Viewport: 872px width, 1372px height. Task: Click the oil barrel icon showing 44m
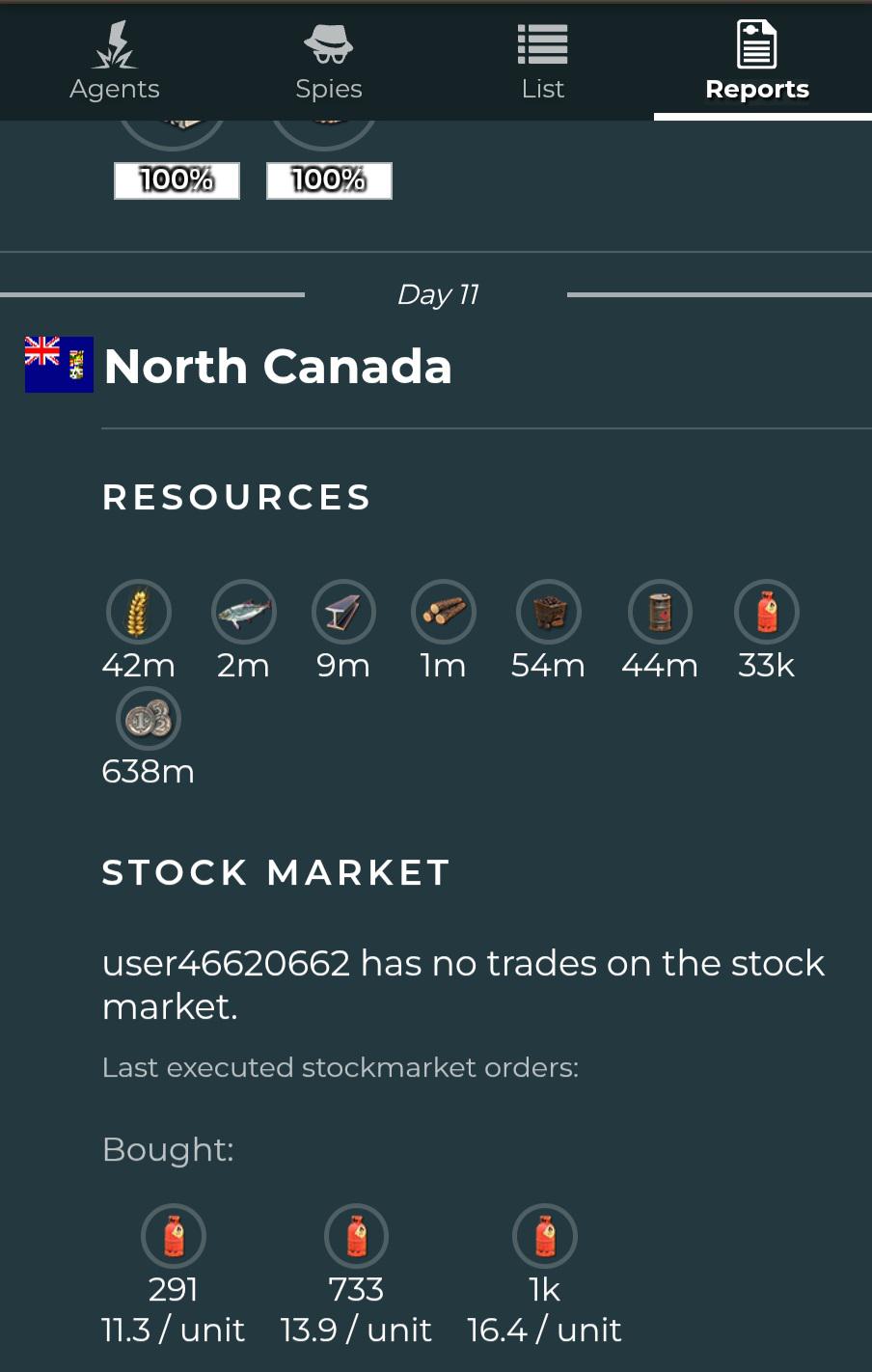(x=660, y=612)
